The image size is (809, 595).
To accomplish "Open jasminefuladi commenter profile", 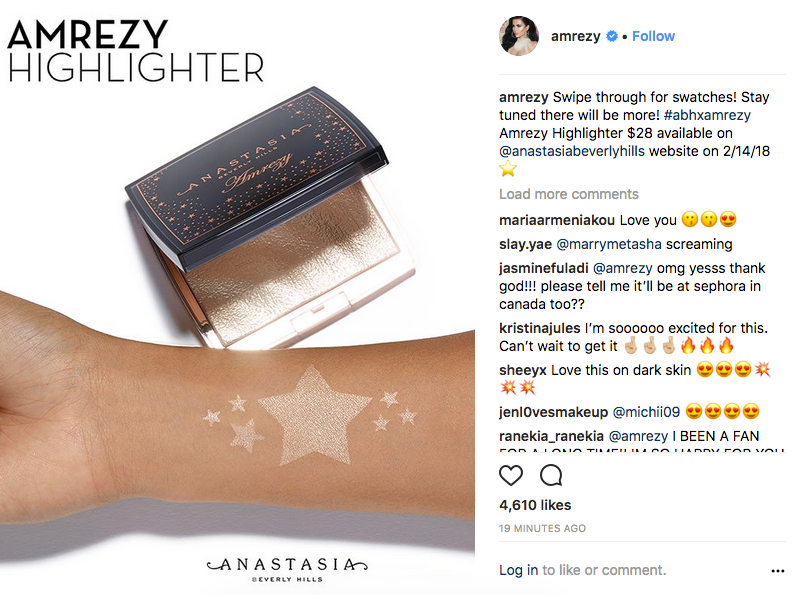I will coord(543,268).
